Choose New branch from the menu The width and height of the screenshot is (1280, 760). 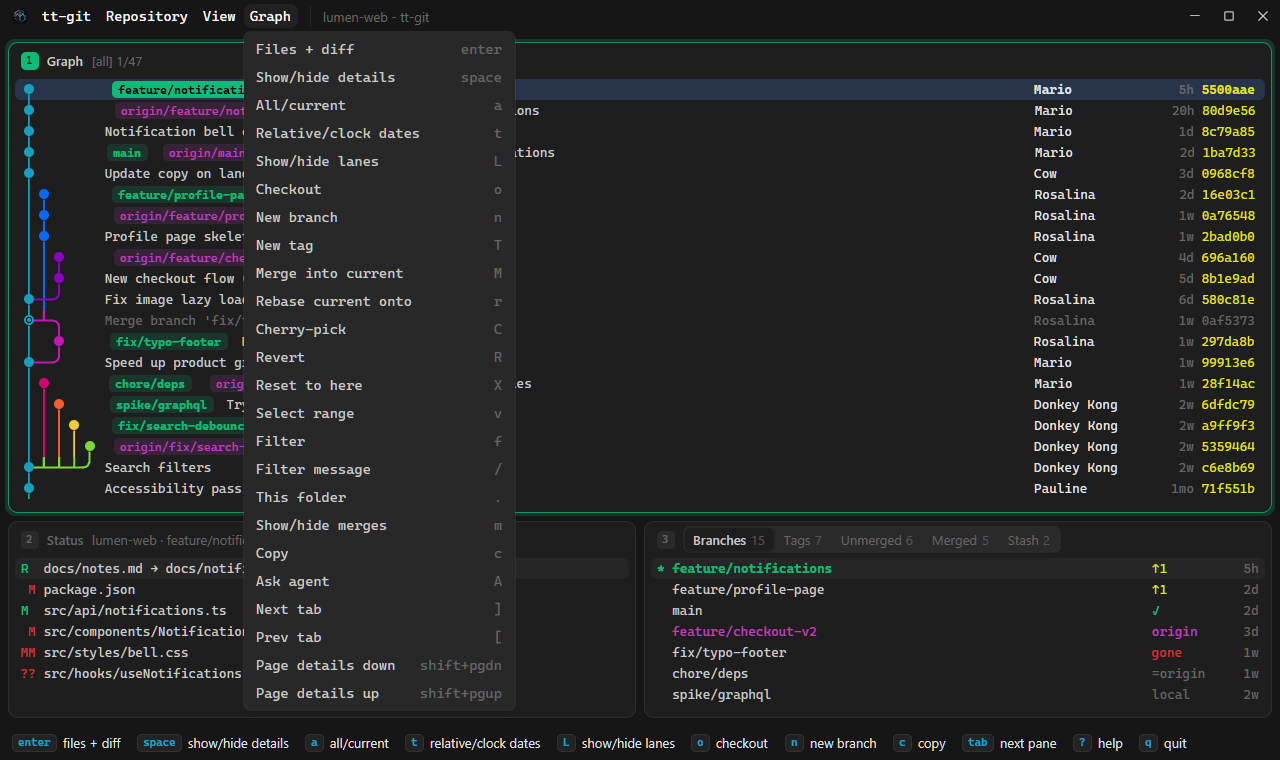379,217
